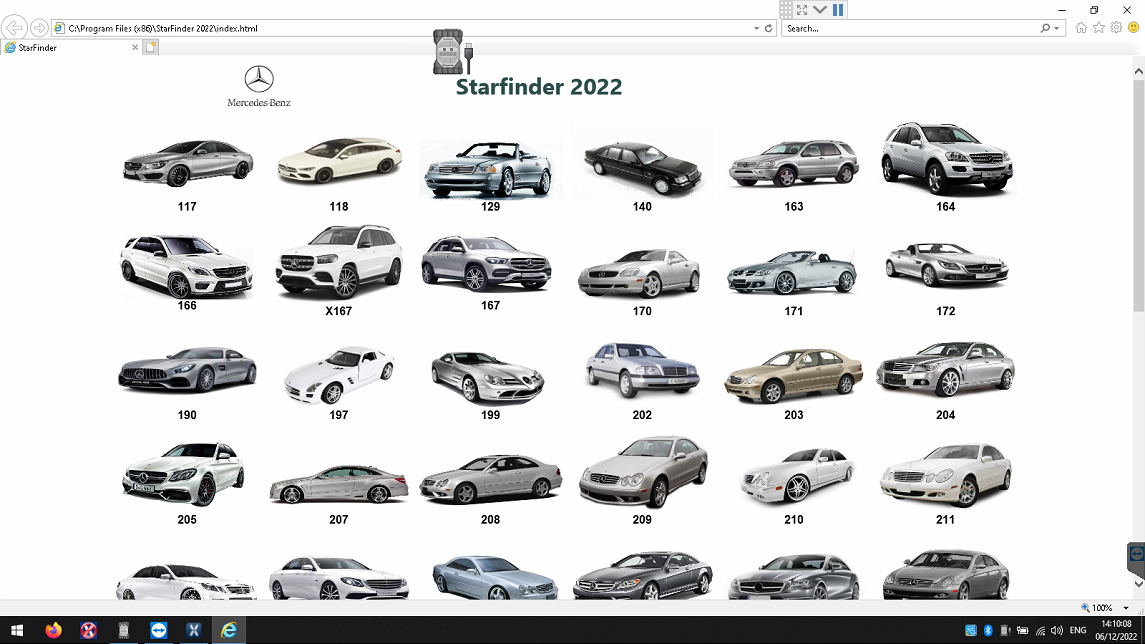The width and height of the screenshot is (1145, 644).
Task: Open the Favorites star icon
Action: (1099, 28)
